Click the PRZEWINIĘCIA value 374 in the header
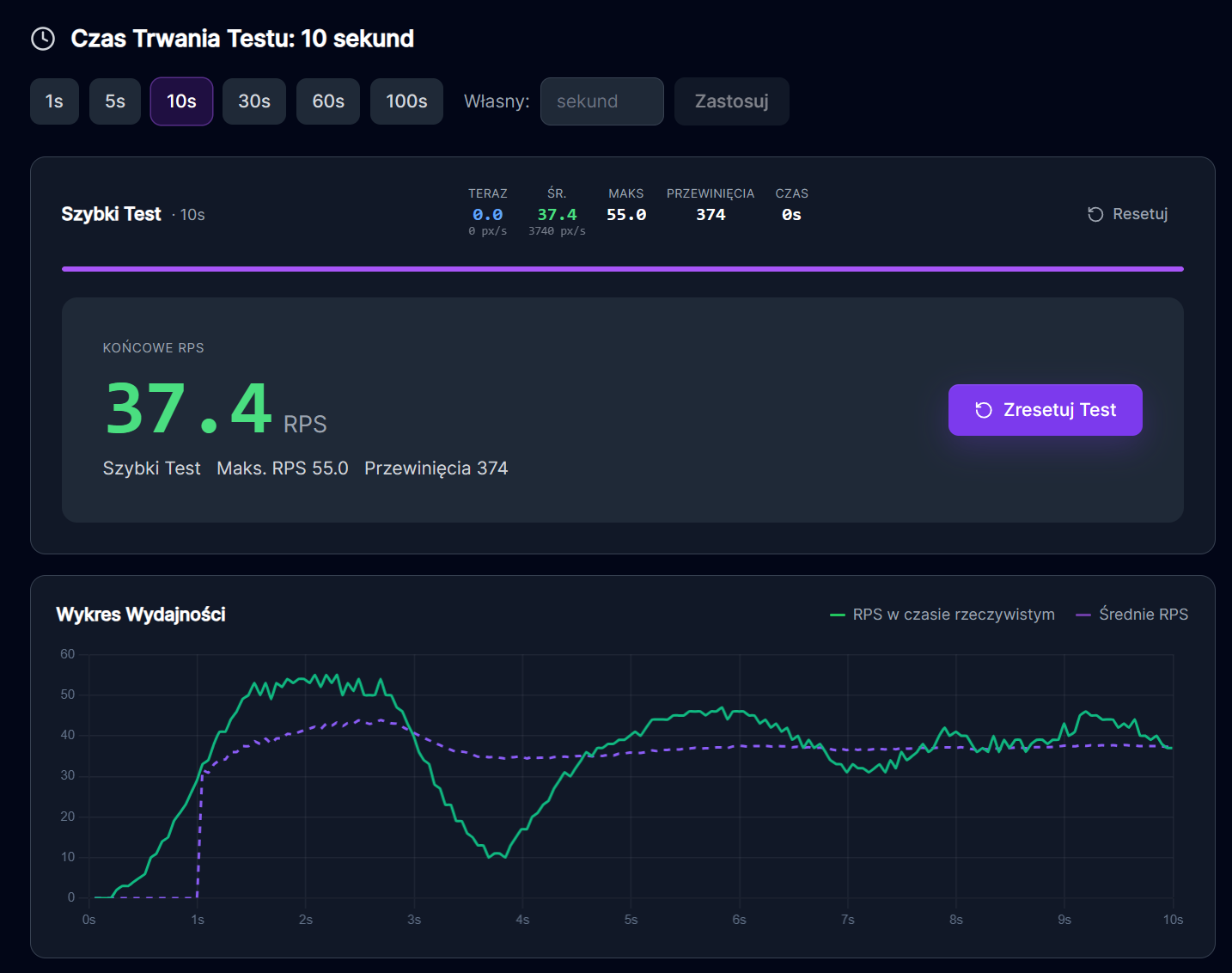 [711, 215]
